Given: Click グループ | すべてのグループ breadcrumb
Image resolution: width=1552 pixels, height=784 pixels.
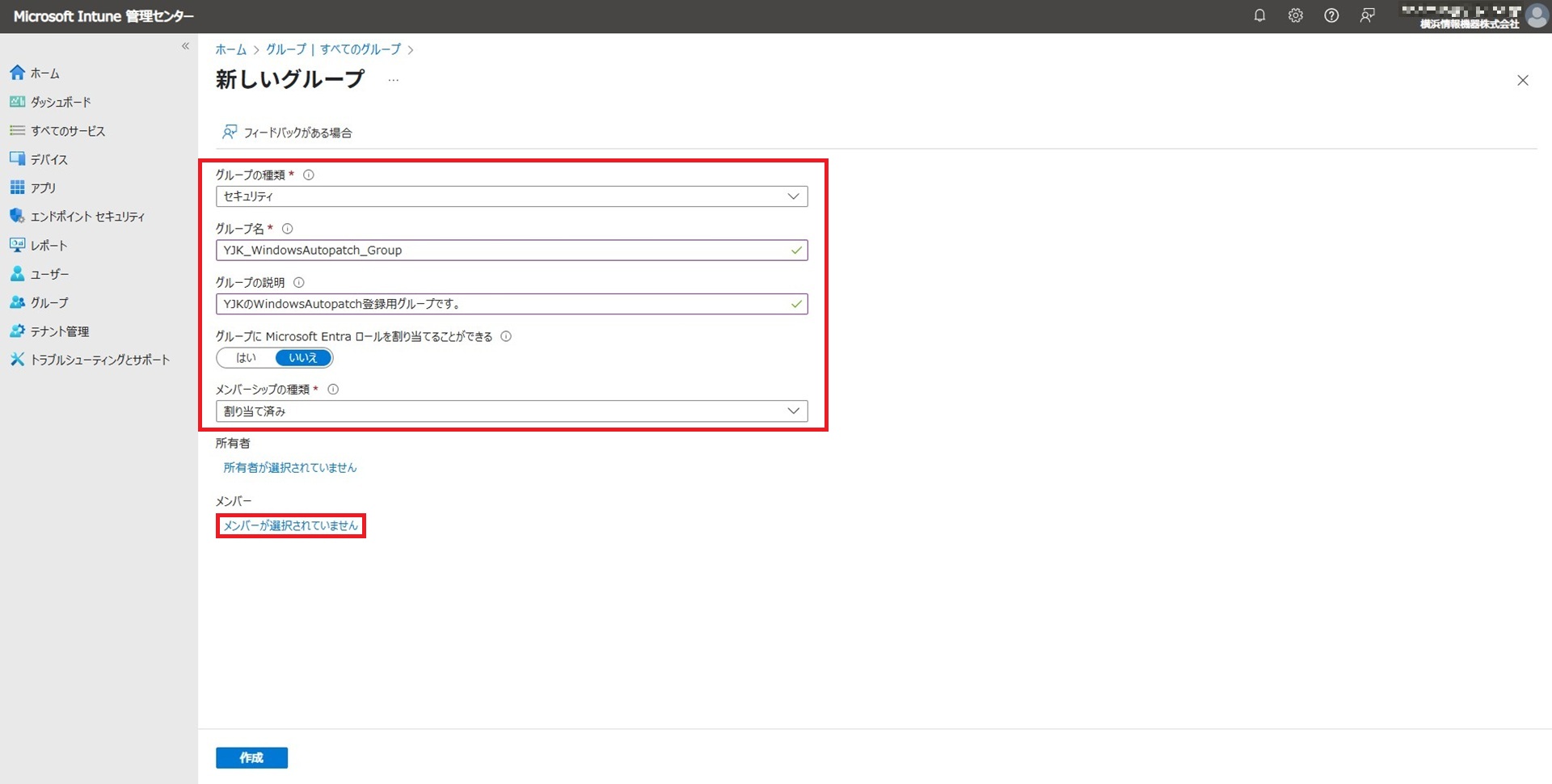Looking at the screenshot, I should (x=333, y=49).
